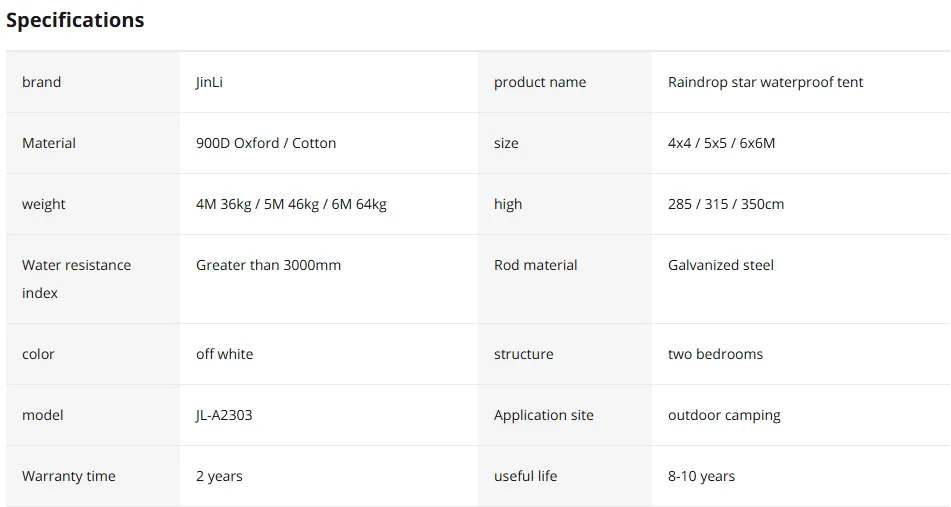This screenshot has width=951, height=507.
Task: Click the '2 years' warranty value
Action: point(219,476)
